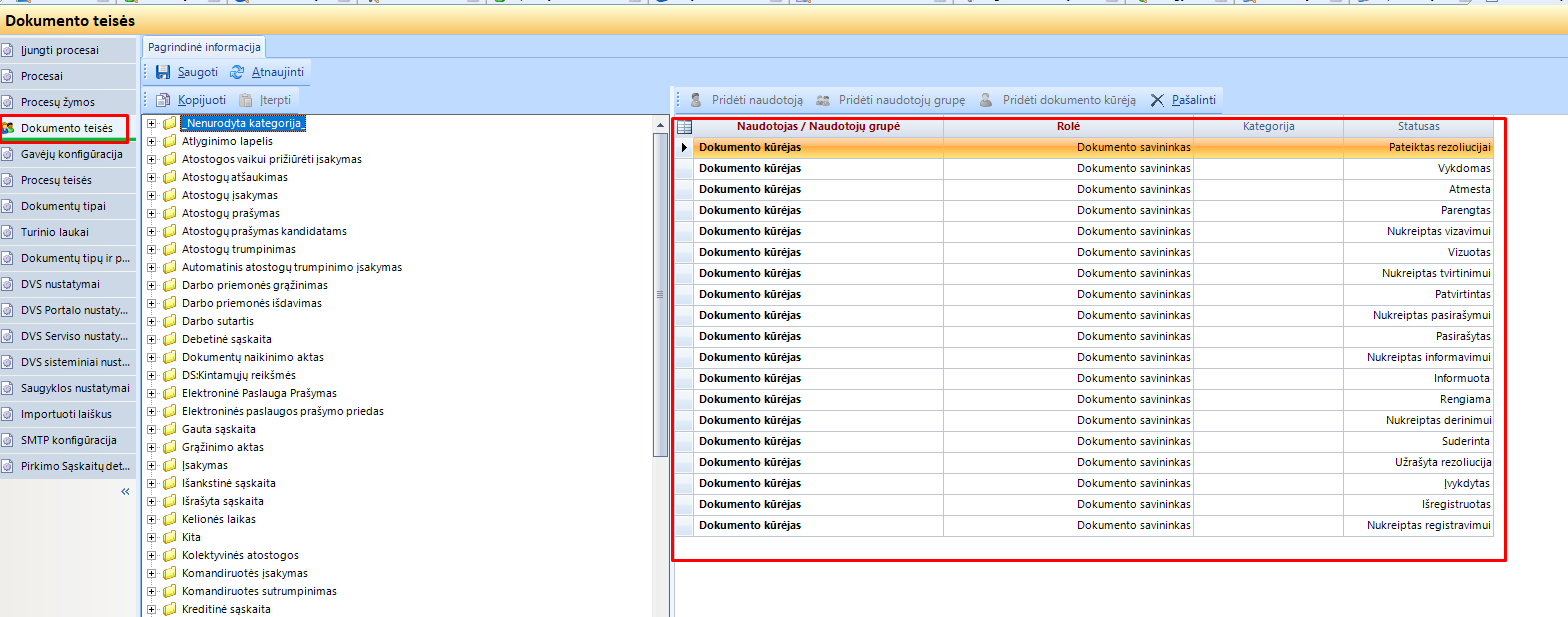Select Kolektyvinės atostogos tree item
This screenshot has height=617, width=1568.
(240, 555)
